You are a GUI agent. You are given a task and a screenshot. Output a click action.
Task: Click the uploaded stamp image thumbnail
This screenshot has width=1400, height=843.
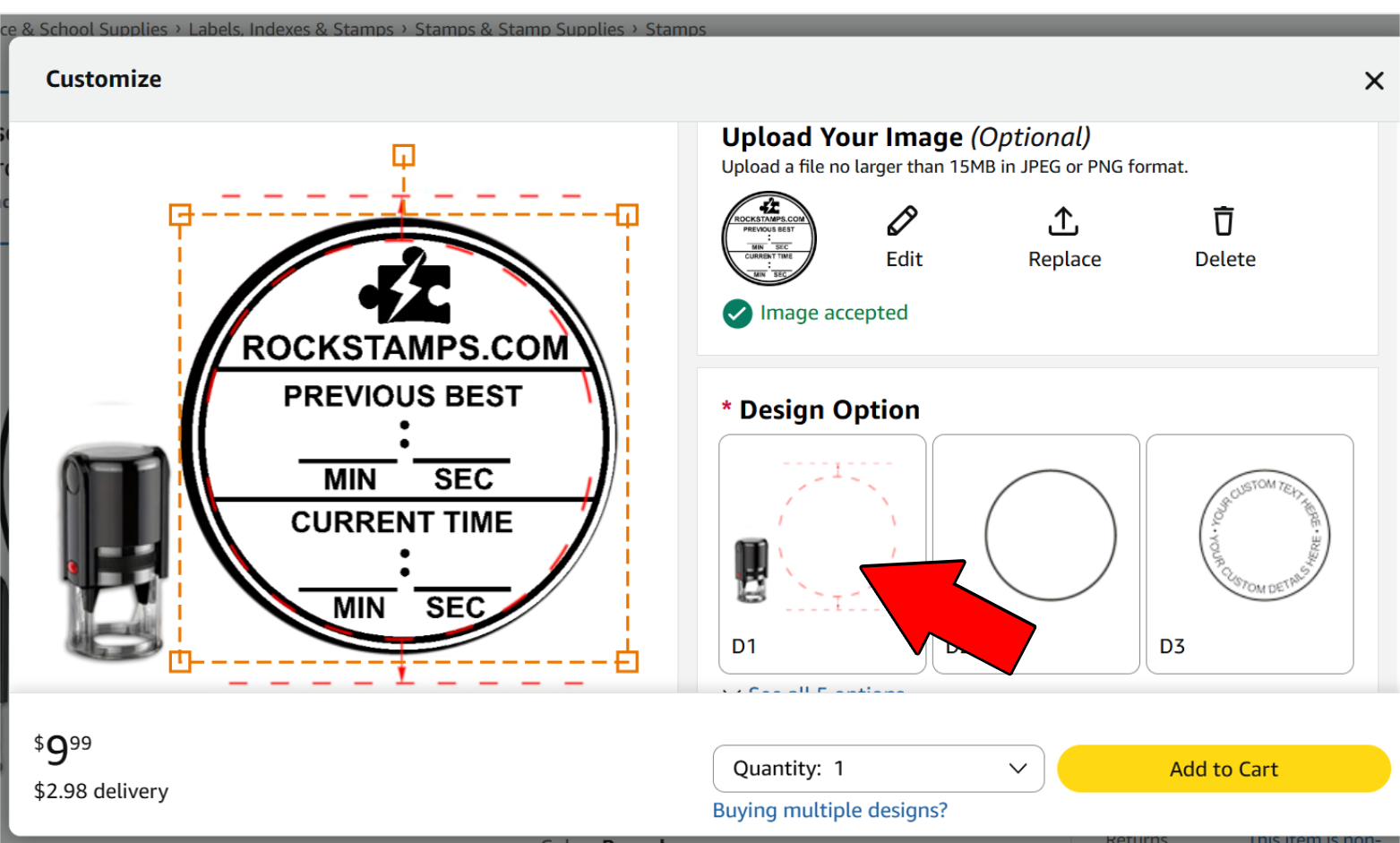(x=769, y=238)
